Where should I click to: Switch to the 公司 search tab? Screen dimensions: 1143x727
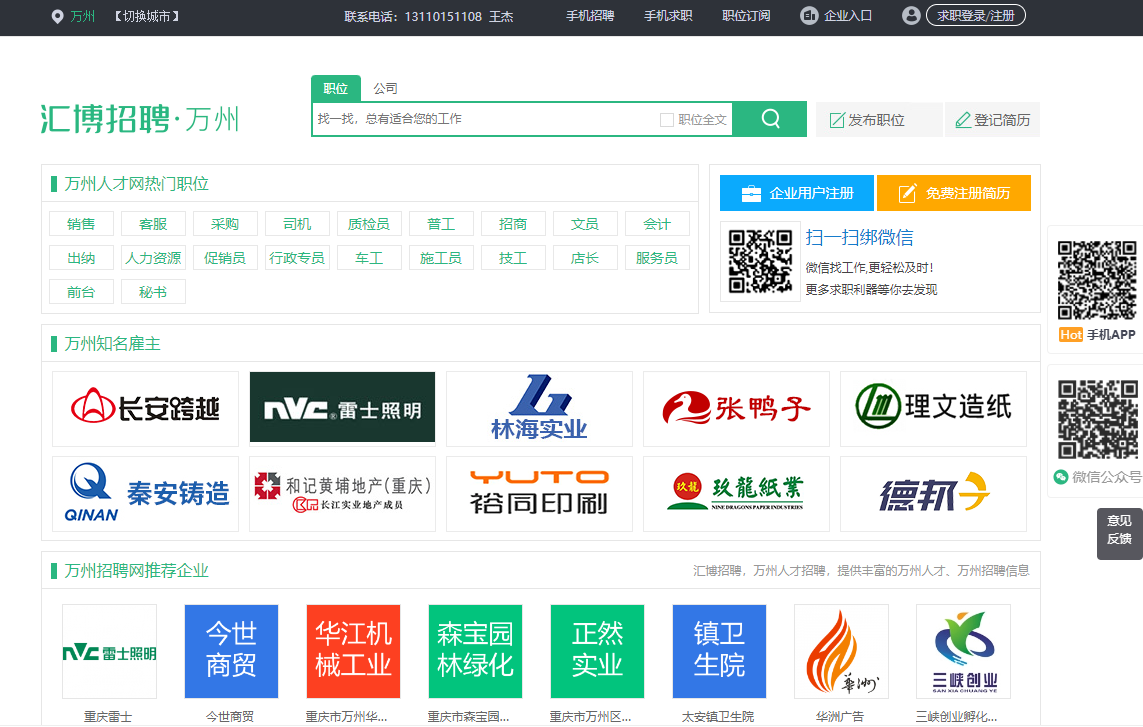(x=385, y=88)
